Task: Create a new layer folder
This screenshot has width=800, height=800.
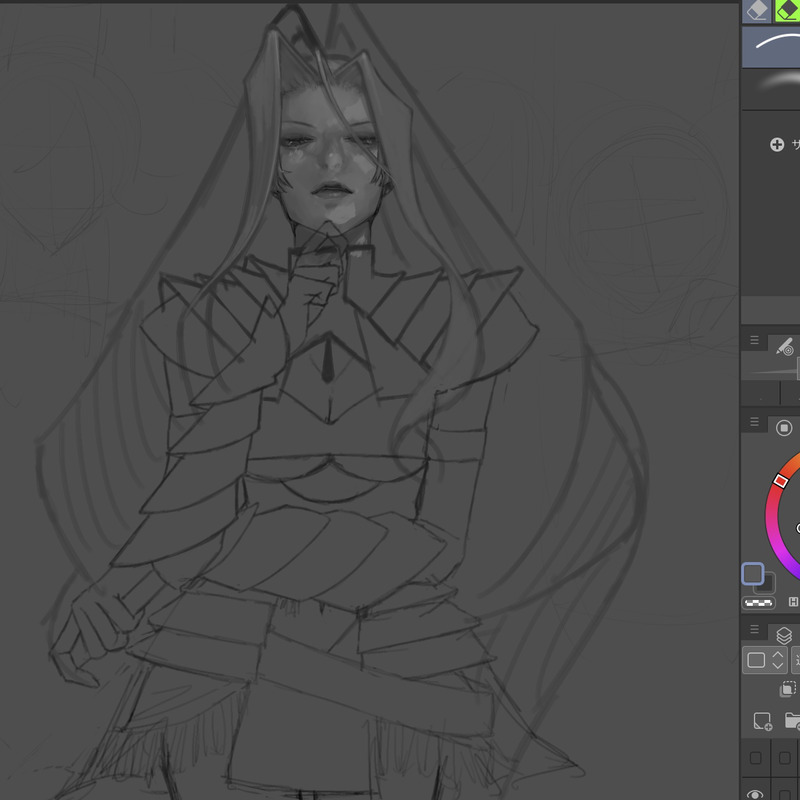Action: [792, 721]
